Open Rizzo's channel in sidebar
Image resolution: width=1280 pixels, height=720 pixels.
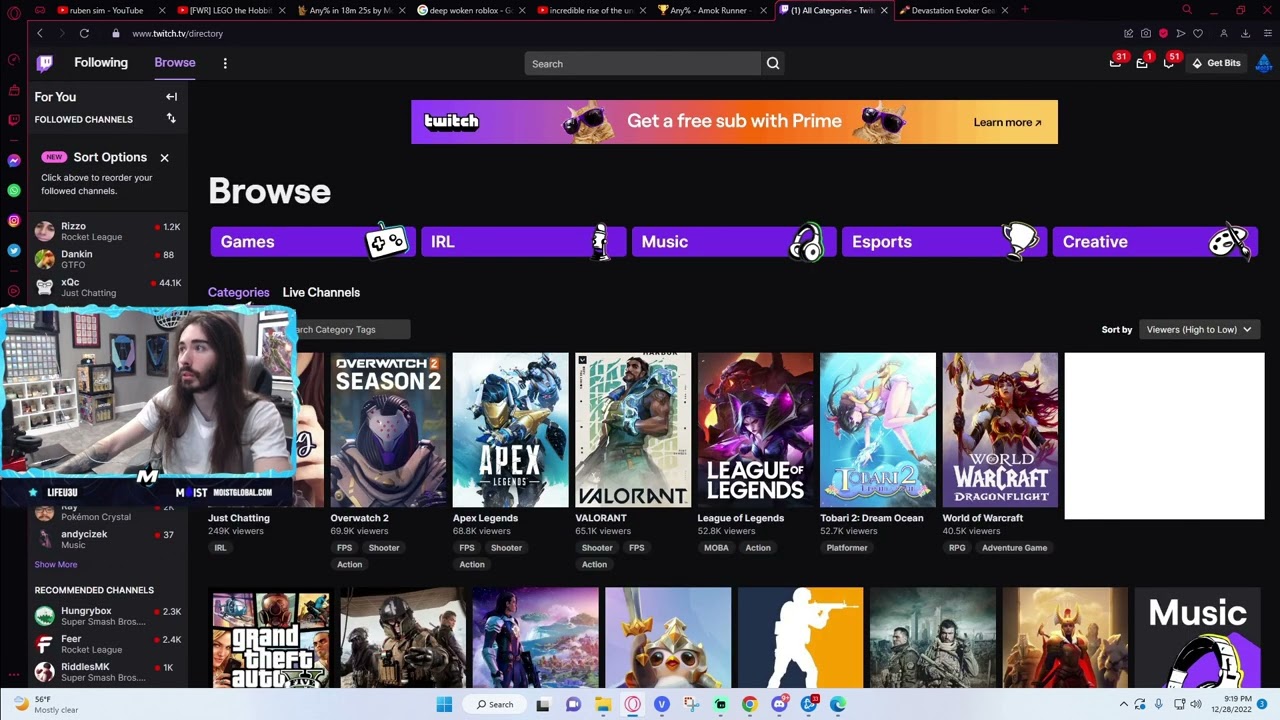(x=108, y=232)
